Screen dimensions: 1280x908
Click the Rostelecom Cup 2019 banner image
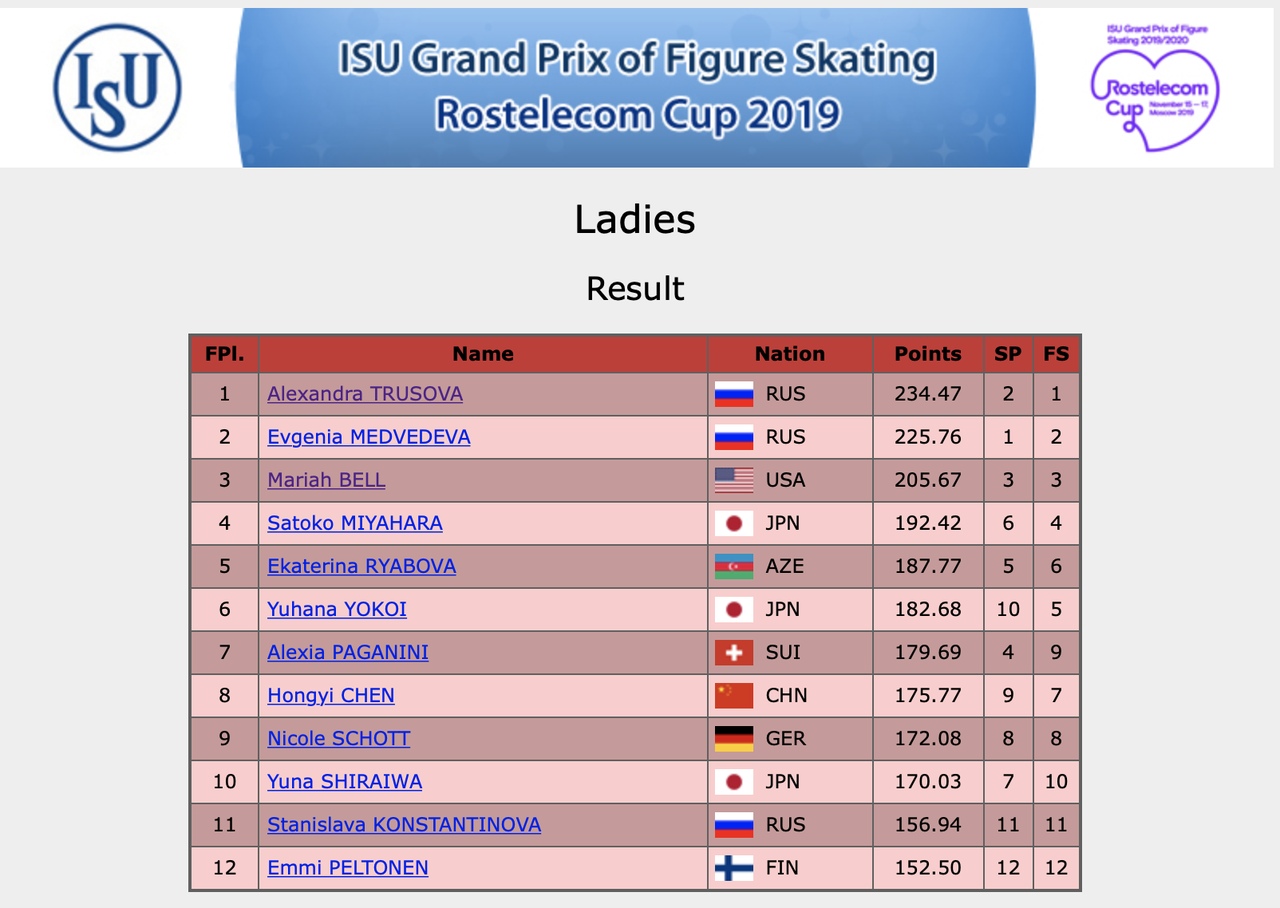click(x=636, y=87)
